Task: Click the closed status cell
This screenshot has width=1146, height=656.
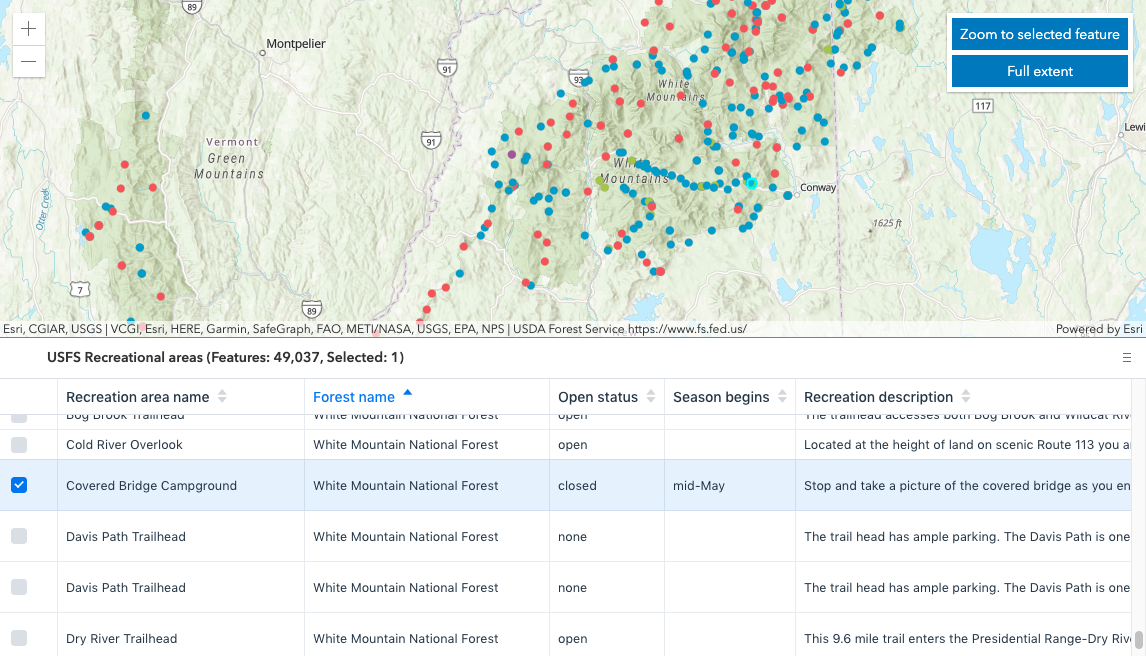Action: coord(607,485)
